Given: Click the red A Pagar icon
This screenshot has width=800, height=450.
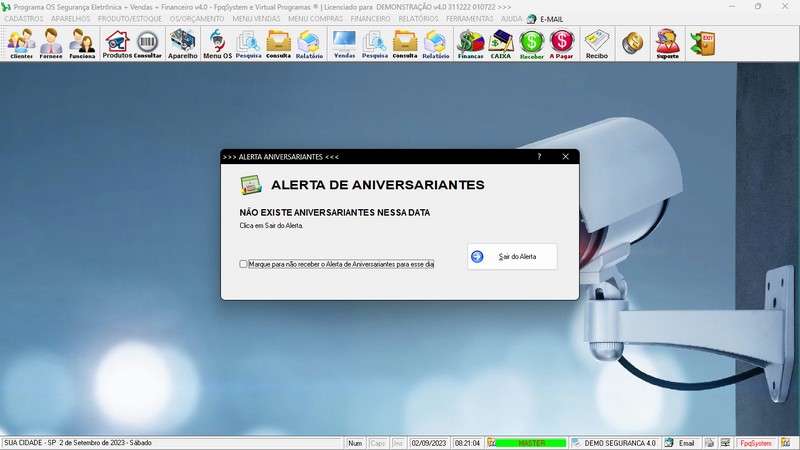Looking at the screenshot, I should 562,44.
